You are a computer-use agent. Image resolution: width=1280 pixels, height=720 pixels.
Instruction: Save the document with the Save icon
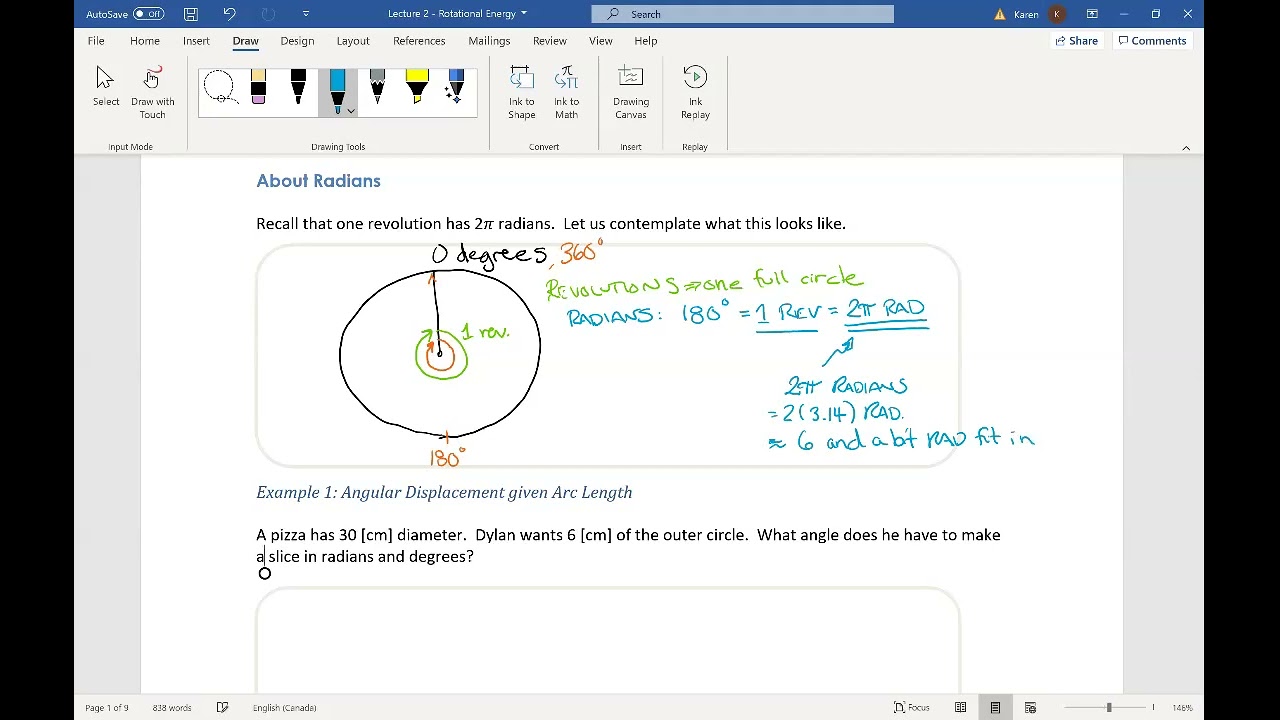190,14
